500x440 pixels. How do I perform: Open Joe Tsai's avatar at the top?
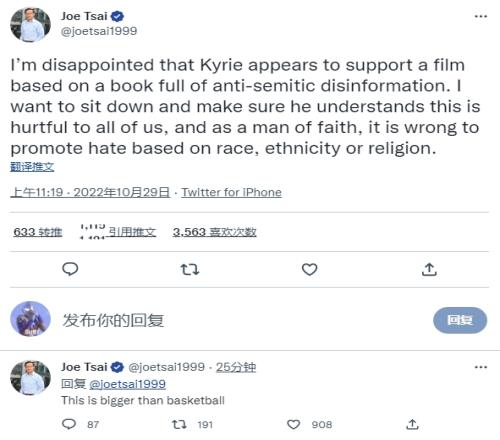30,25
